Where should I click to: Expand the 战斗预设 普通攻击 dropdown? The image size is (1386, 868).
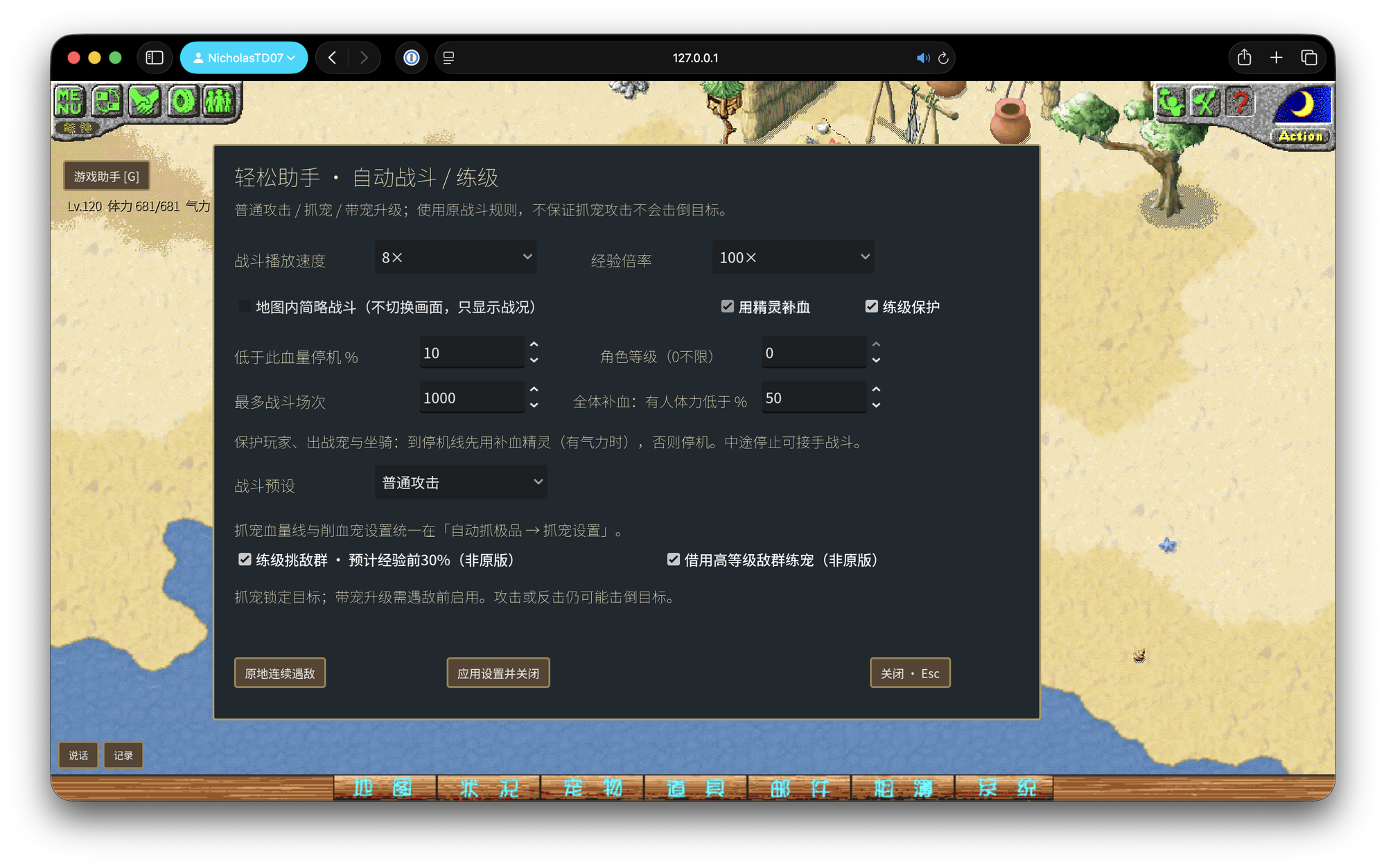461,482
